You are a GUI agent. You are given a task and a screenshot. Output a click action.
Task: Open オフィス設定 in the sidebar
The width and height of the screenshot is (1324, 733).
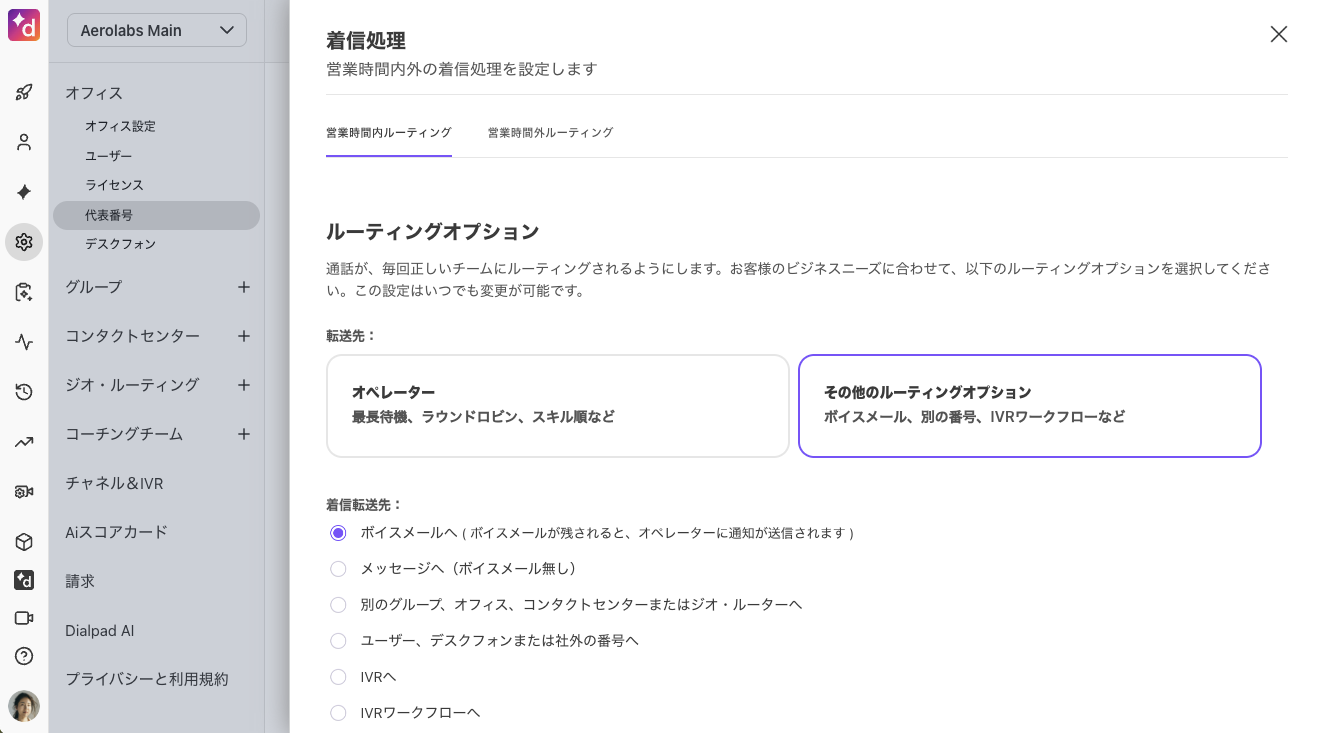(x=120, y=127)
